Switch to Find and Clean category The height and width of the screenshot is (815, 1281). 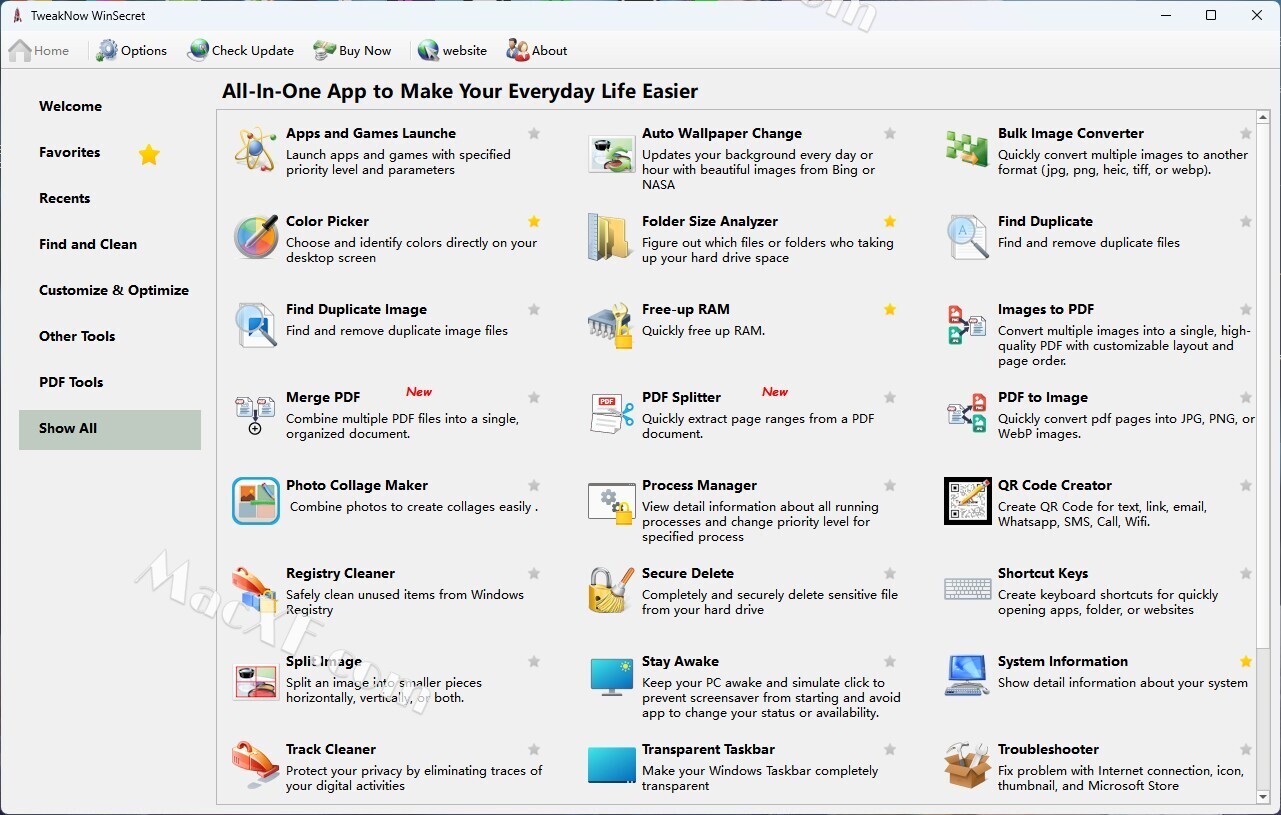pyautogui.click(x=110, y=244)
